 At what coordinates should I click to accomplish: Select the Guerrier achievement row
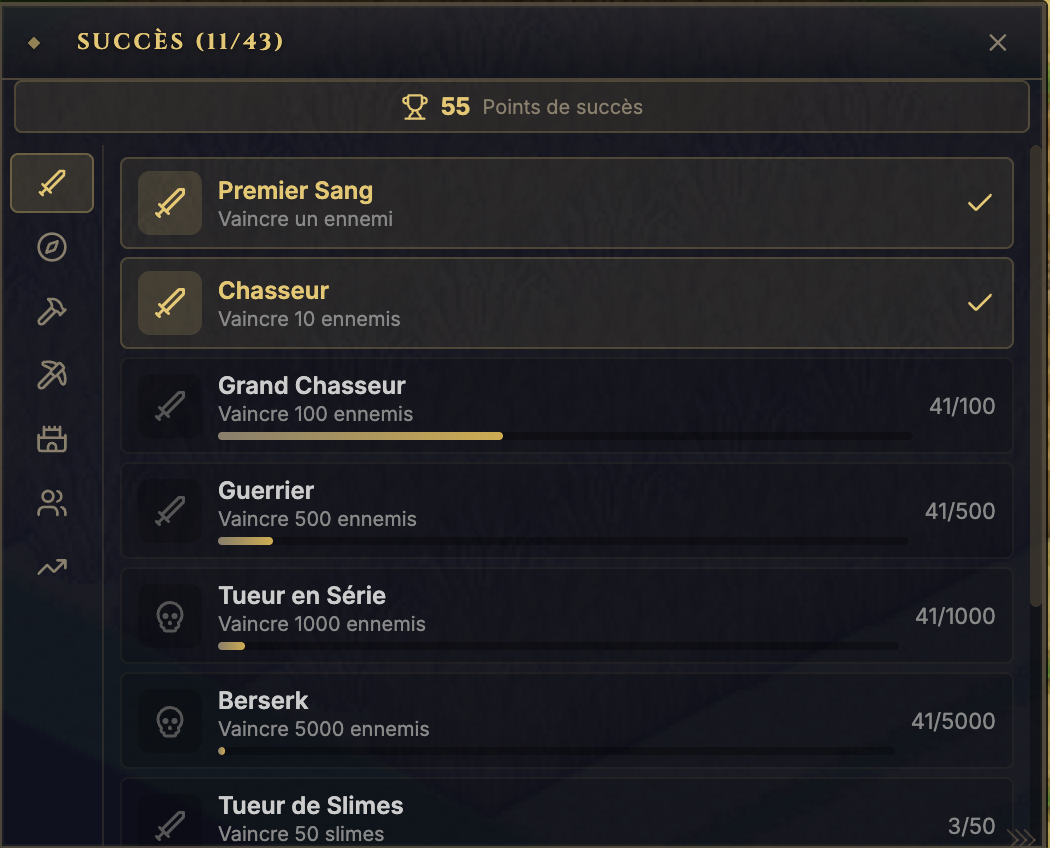[566, 510]
